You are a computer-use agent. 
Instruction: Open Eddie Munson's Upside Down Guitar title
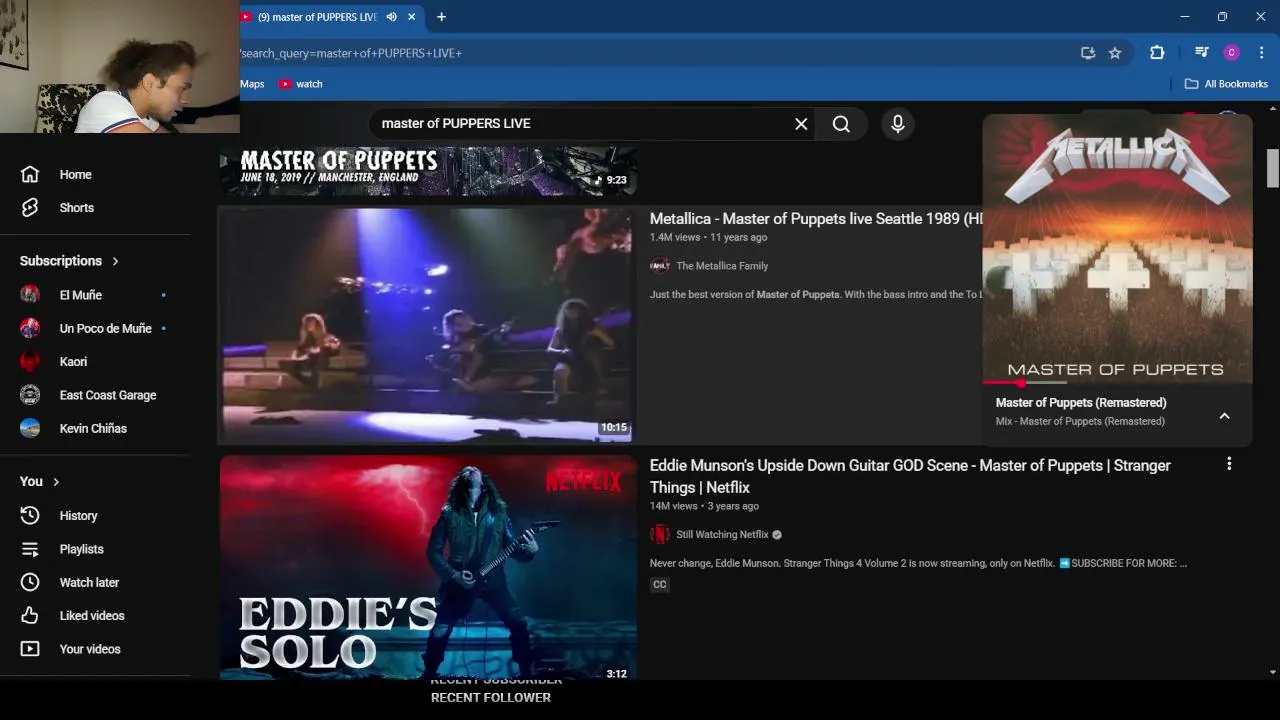tap(910, 476)
